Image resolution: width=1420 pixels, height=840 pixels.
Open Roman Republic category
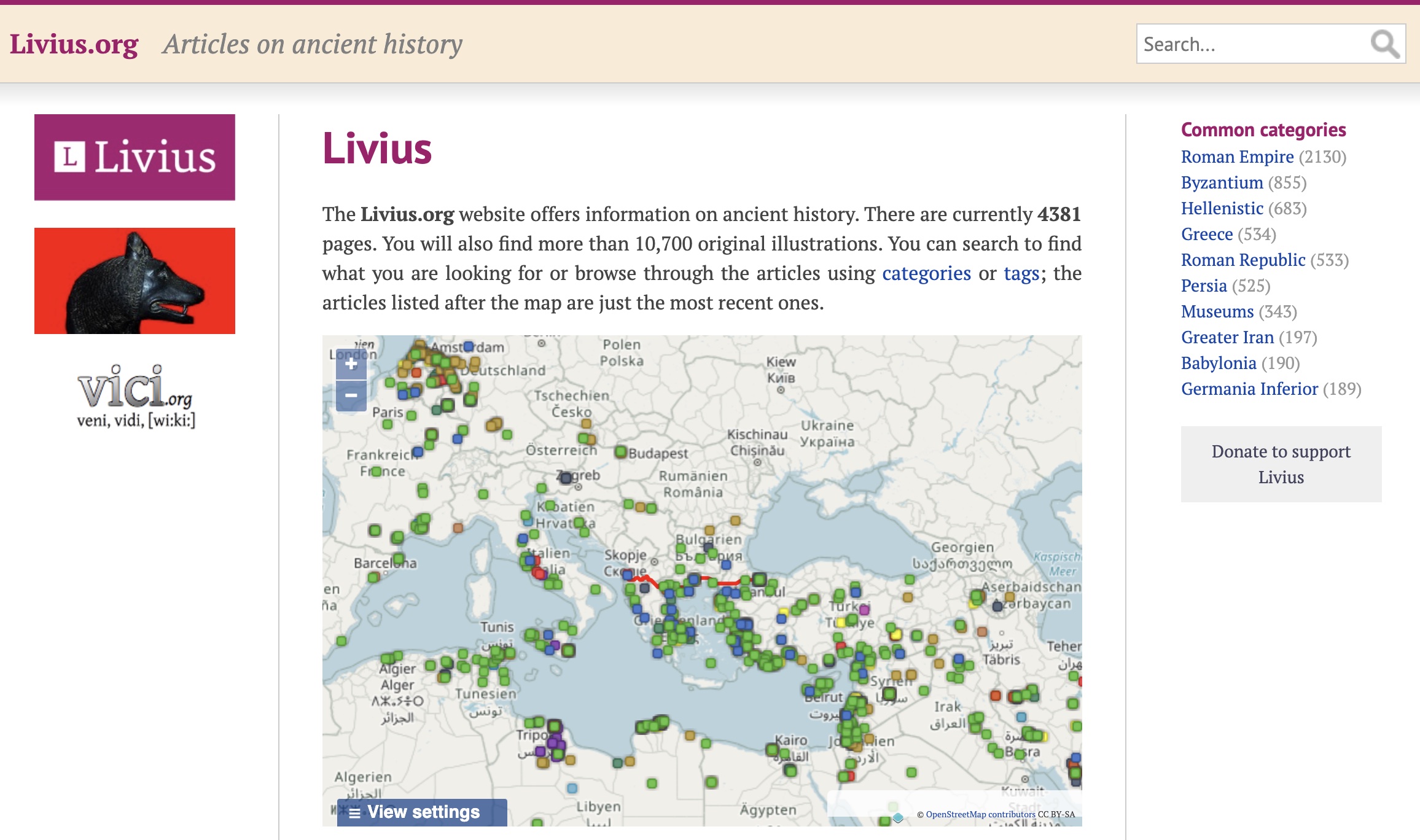click(x=1243, y=260)
